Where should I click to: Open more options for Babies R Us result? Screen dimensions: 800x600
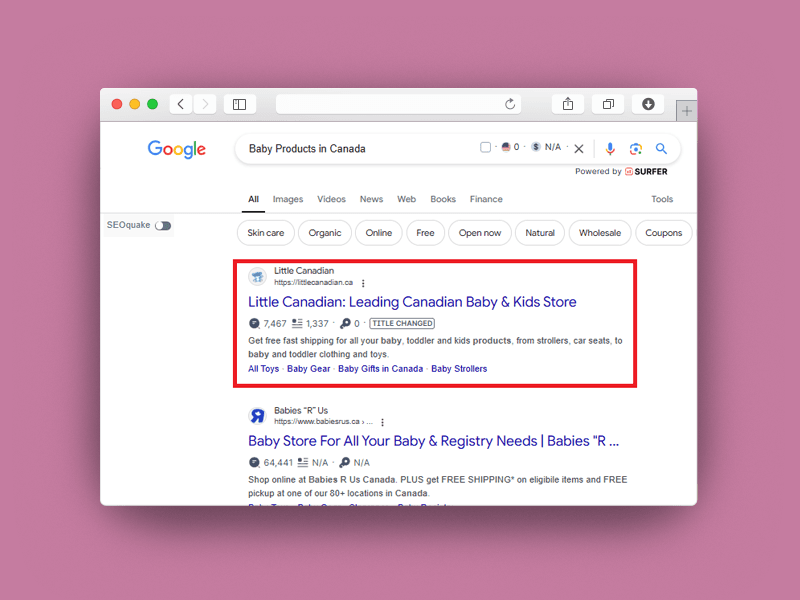pos(382,422)
